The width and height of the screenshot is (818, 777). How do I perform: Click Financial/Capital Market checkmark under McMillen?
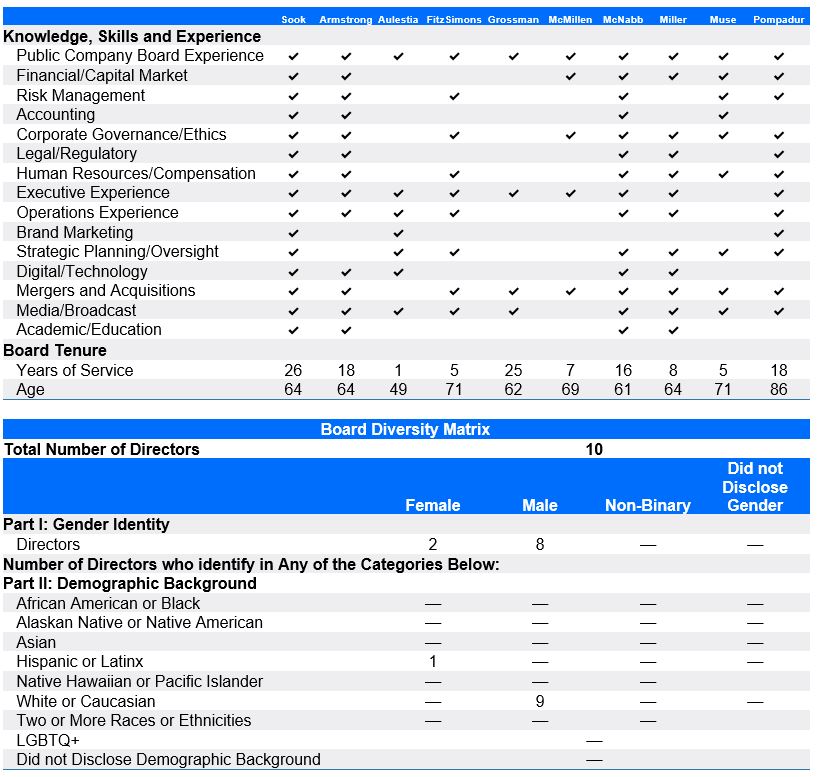570,76
